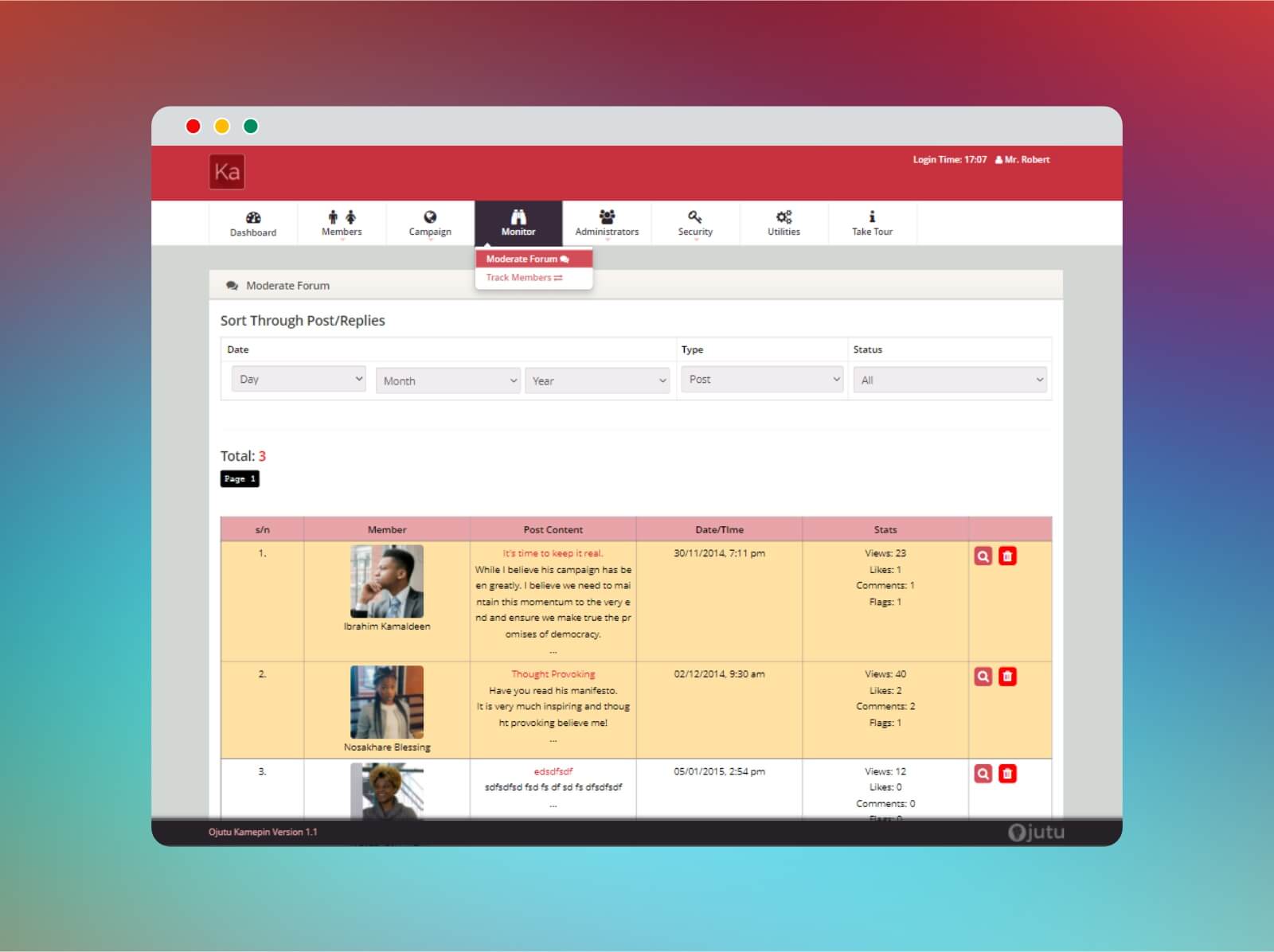Click the Date/Time column header
Image resolution: width=1274 pixels, height=952 pixels.
[719, 529]
